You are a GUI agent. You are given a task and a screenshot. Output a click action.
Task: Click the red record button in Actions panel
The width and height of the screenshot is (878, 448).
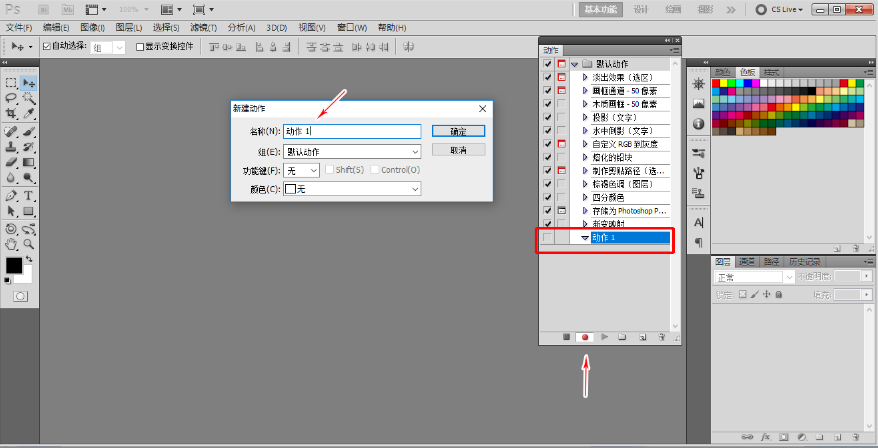click(585, 338)
